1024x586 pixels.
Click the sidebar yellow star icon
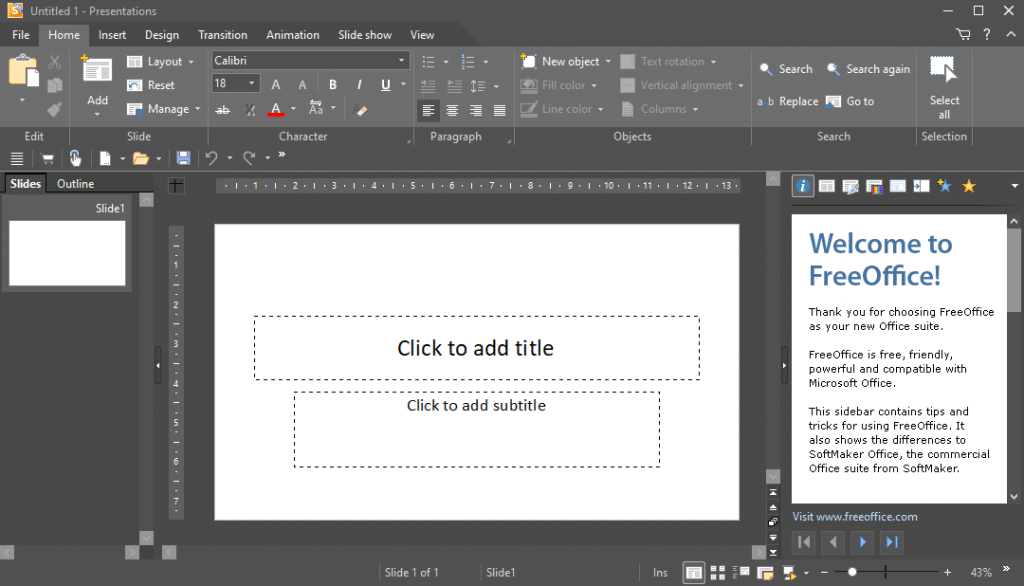(x=968, y=186)
